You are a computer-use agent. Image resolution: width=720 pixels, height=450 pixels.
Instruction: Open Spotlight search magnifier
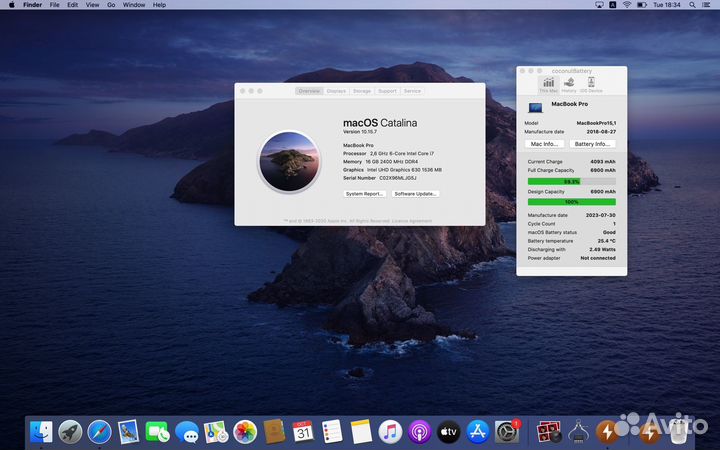pyautogui.click(x=692, y=5)
